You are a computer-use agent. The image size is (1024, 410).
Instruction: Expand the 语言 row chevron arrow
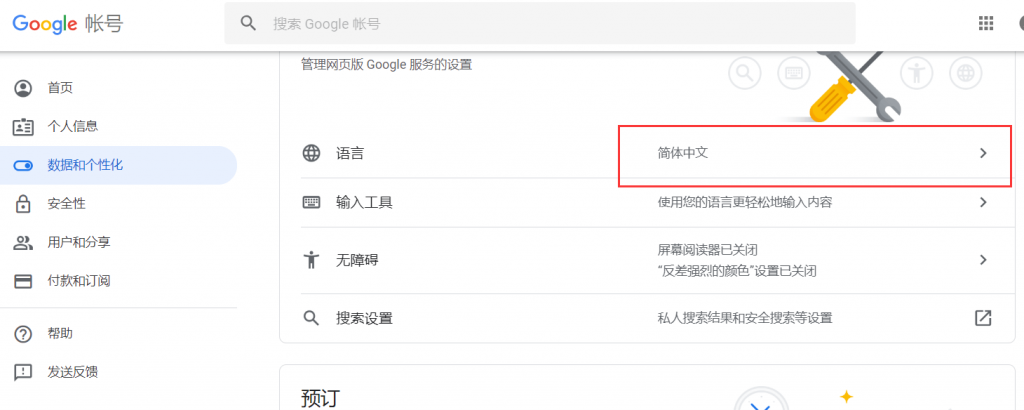[x=983, y=154]
